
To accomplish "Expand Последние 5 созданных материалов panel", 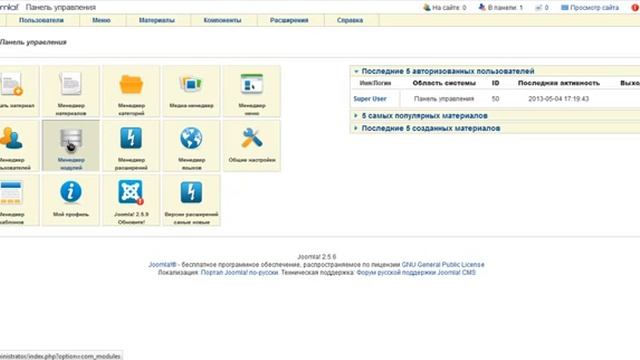I will (x=431, y=128).
